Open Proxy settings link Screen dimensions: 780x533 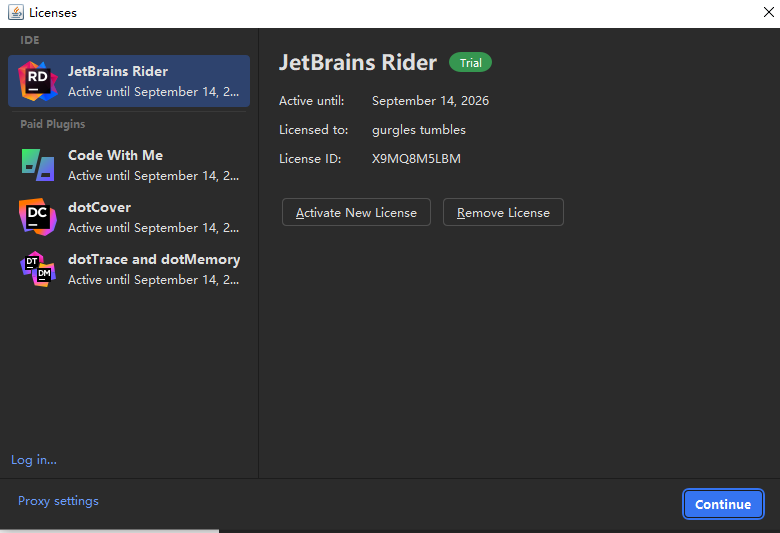click(x=58, y=501)
